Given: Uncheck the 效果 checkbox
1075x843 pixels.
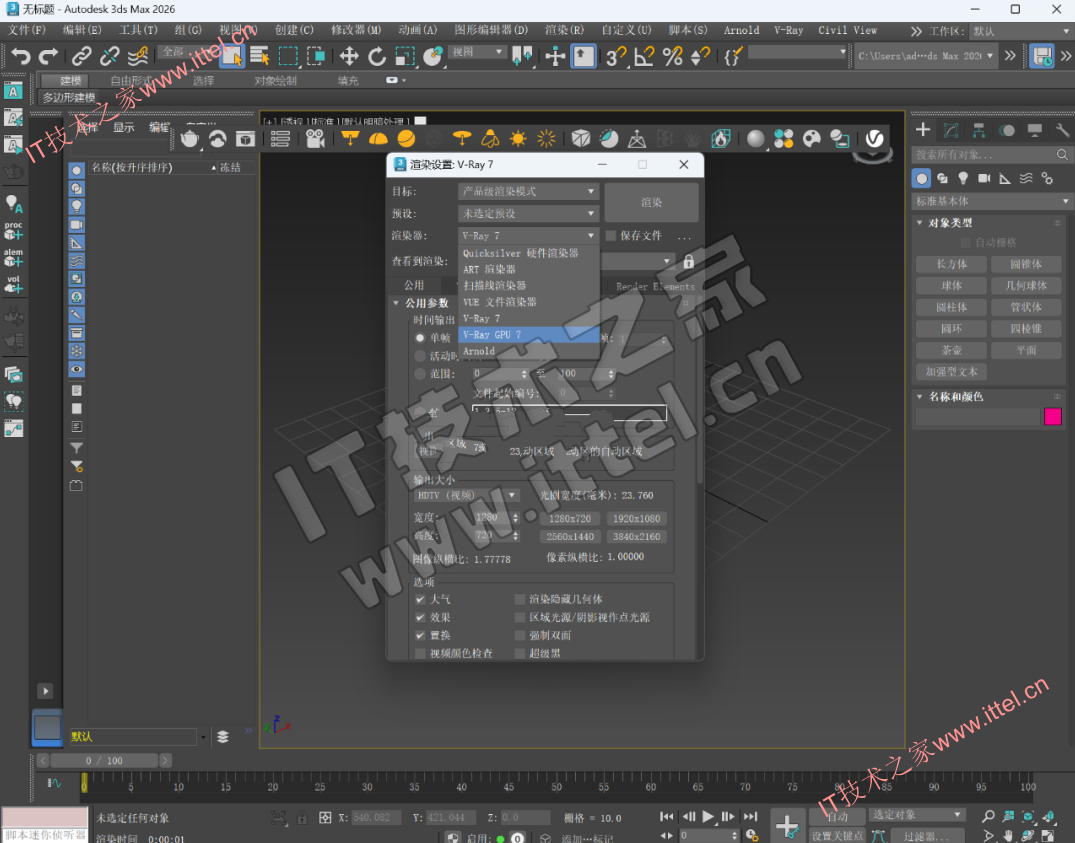Looking at the screenshot, I should [x=420, y=618].
